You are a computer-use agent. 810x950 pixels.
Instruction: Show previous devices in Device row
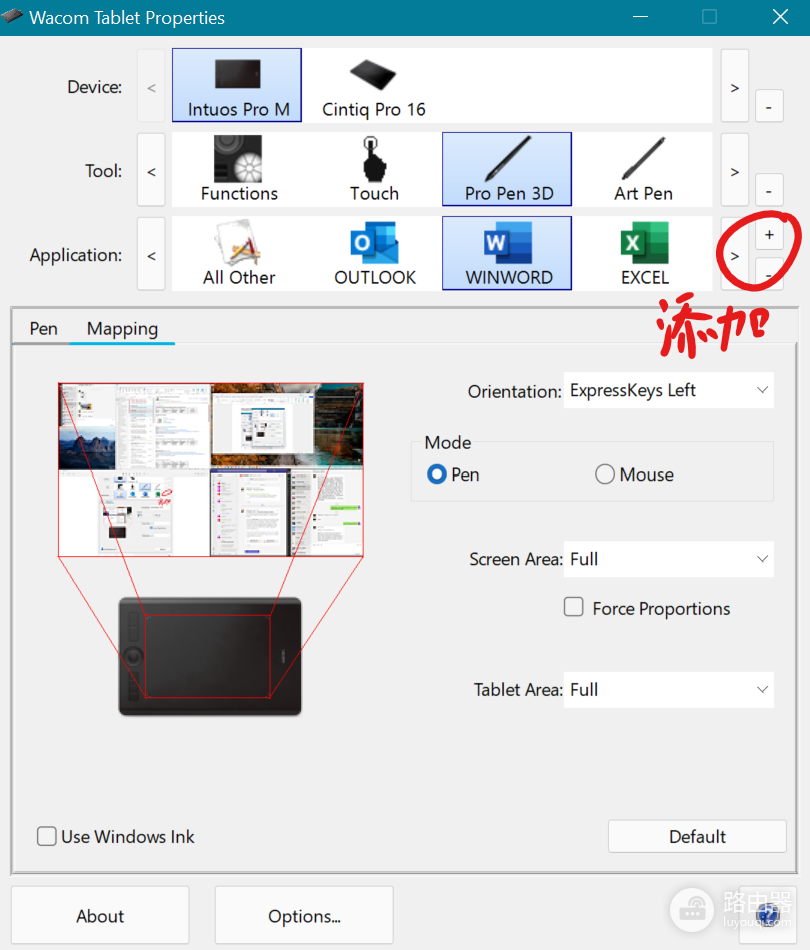151,85
